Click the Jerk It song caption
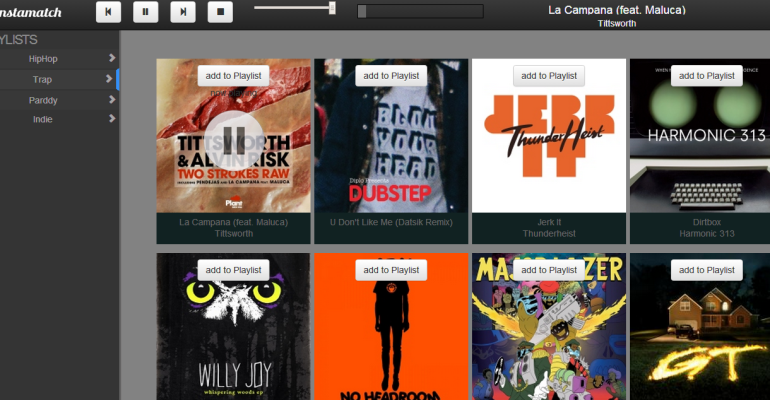 [549, 222]
